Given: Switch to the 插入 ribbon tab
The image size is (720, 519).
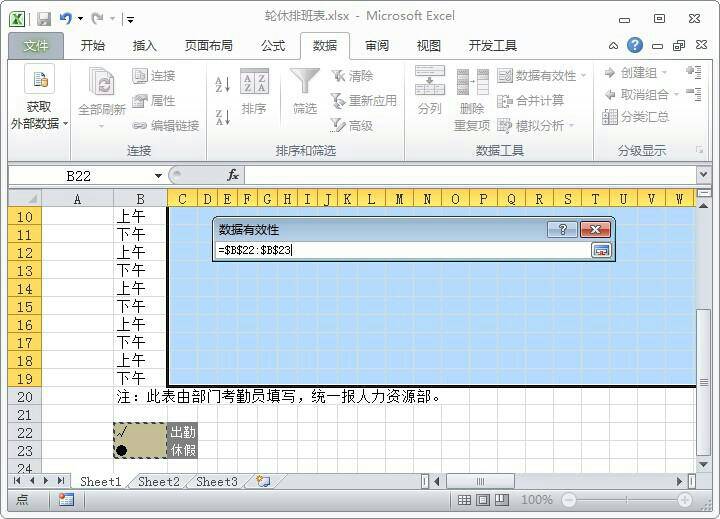Looking at the screenshot, I should (x=145, y=45).
